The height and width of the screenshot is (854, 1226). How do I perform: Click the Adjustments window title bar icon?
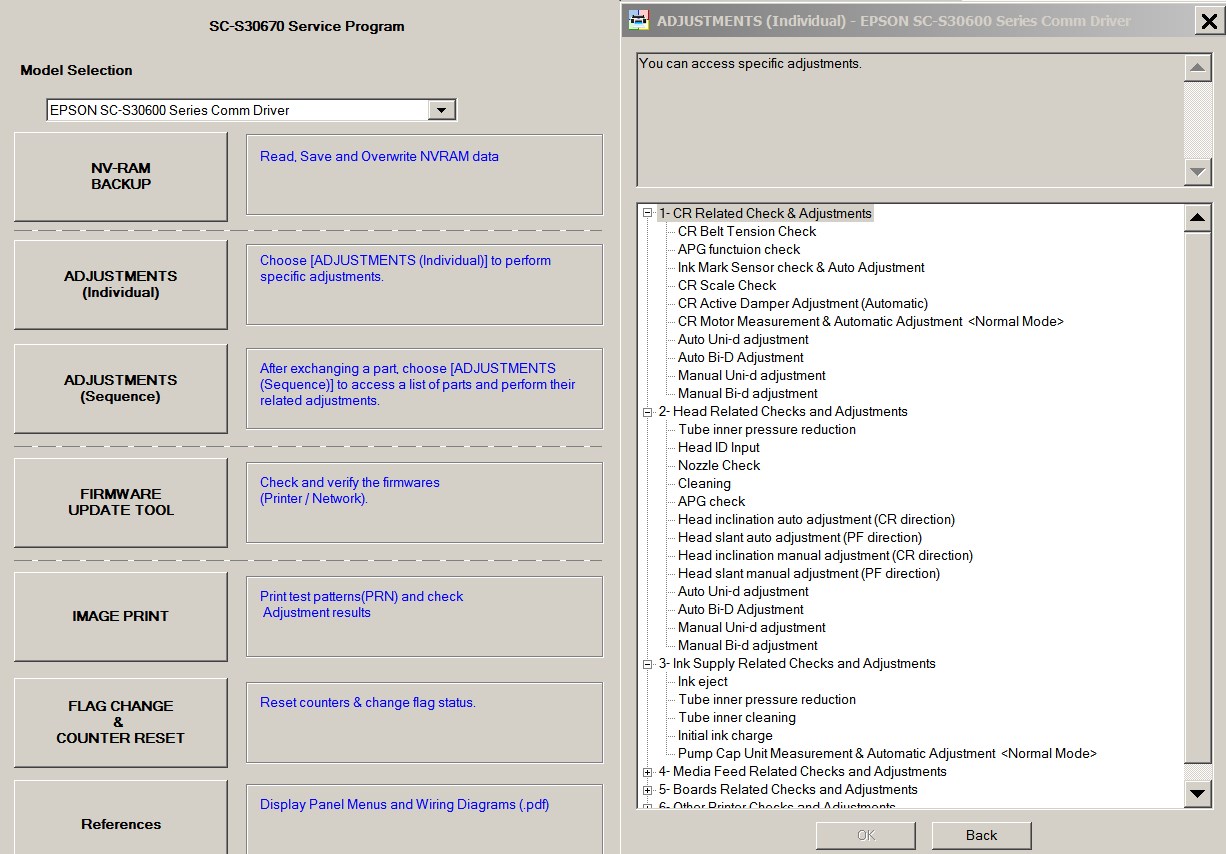(638, 20)
